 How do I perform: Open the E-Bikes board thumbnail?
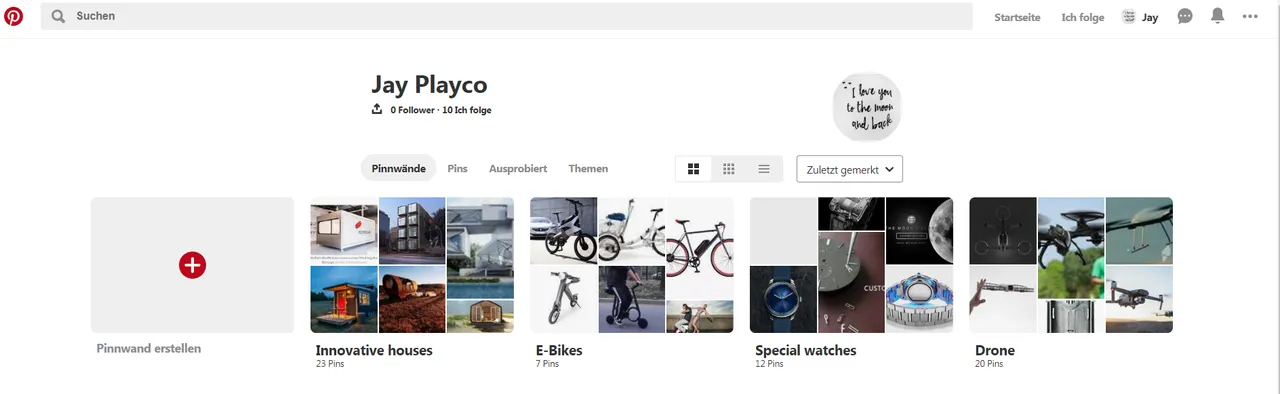click(632, 265)
